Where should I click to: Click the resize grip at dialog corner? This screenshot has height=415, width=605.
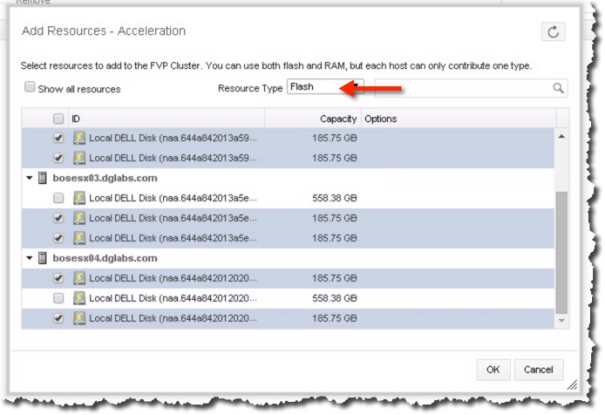(x=572, y=385)
